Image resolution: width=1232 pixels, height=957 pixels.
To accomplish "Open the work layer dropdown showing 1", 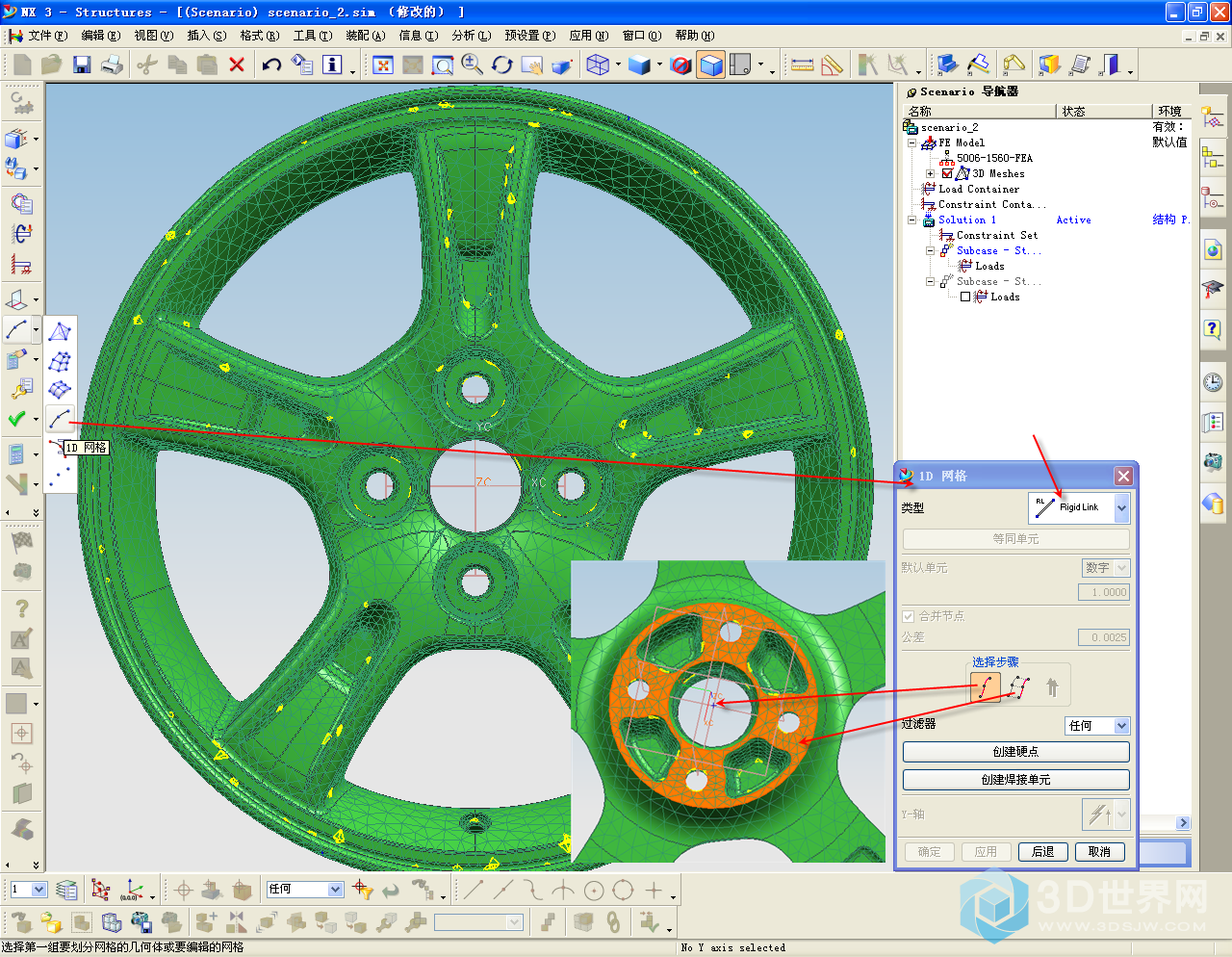I will click(39, 889).
